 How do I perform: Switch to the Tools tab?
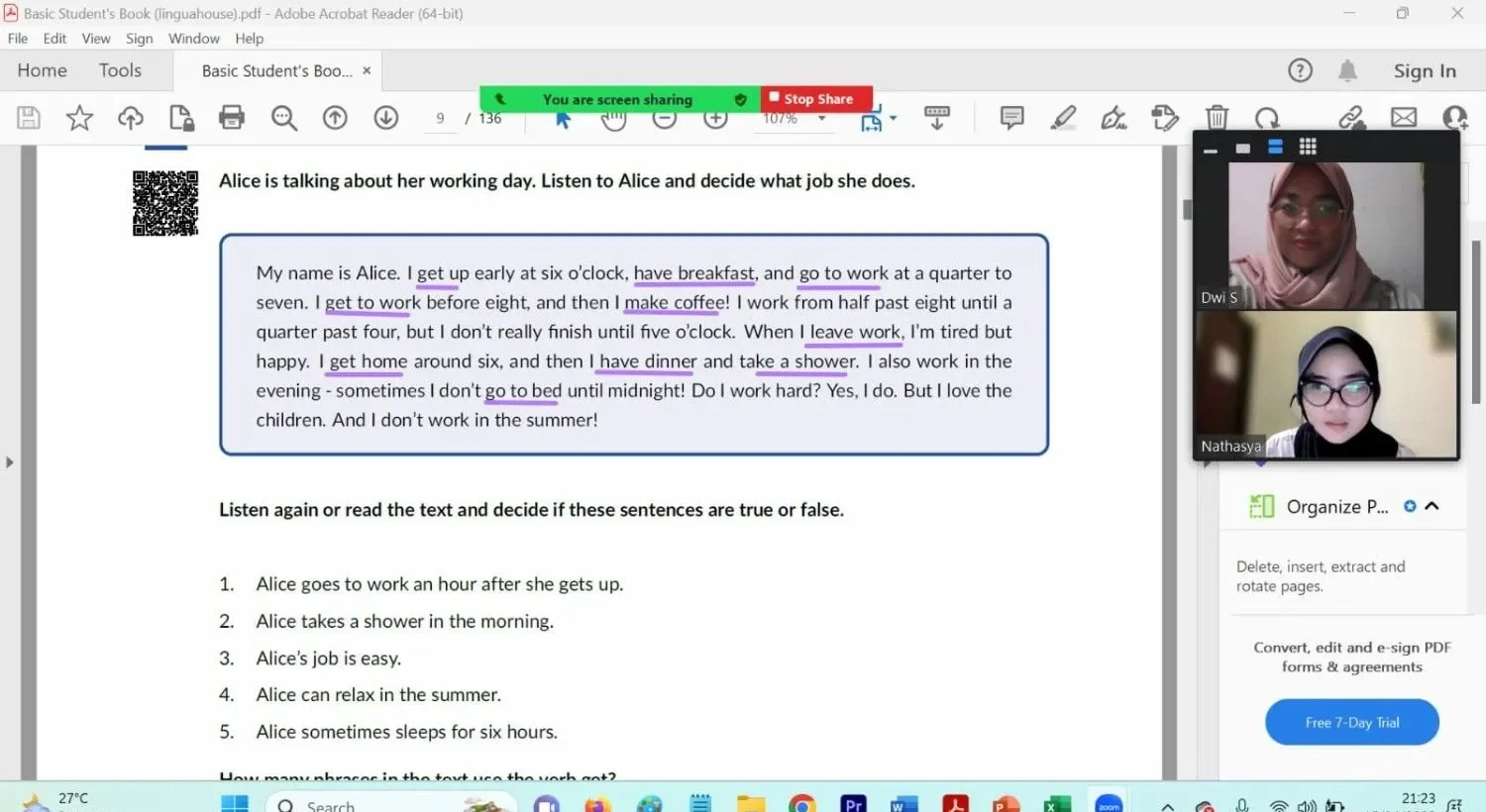coord(120,70)
